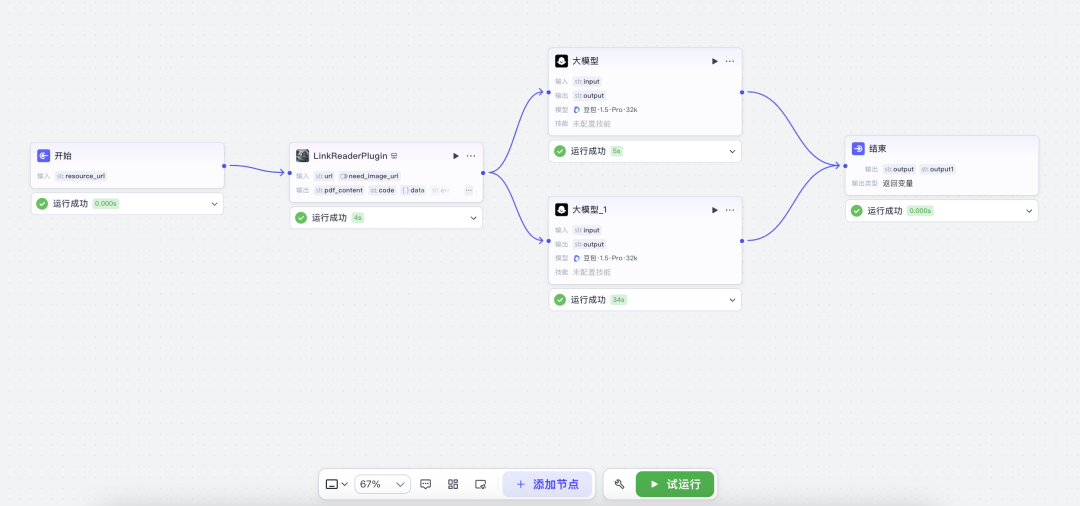
Task: Click the 豆包·1.5·Pro·32k label in 大模型_1
Action: 610,258
